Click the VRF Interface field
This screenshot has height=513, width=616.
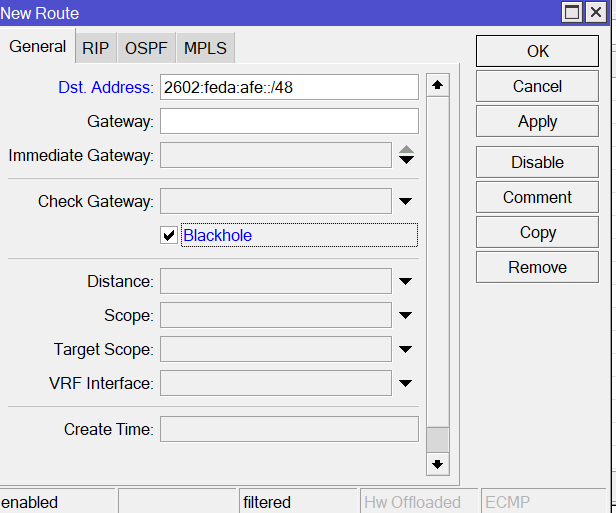(276, 383)
